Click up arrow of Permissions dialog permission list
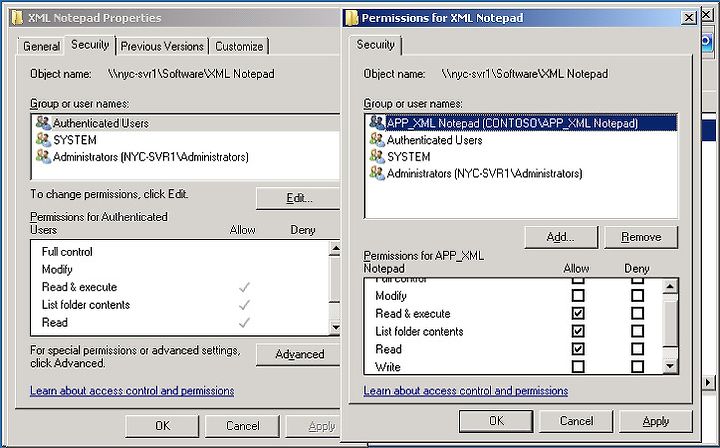Screen dimensions: 720x448 670,287
